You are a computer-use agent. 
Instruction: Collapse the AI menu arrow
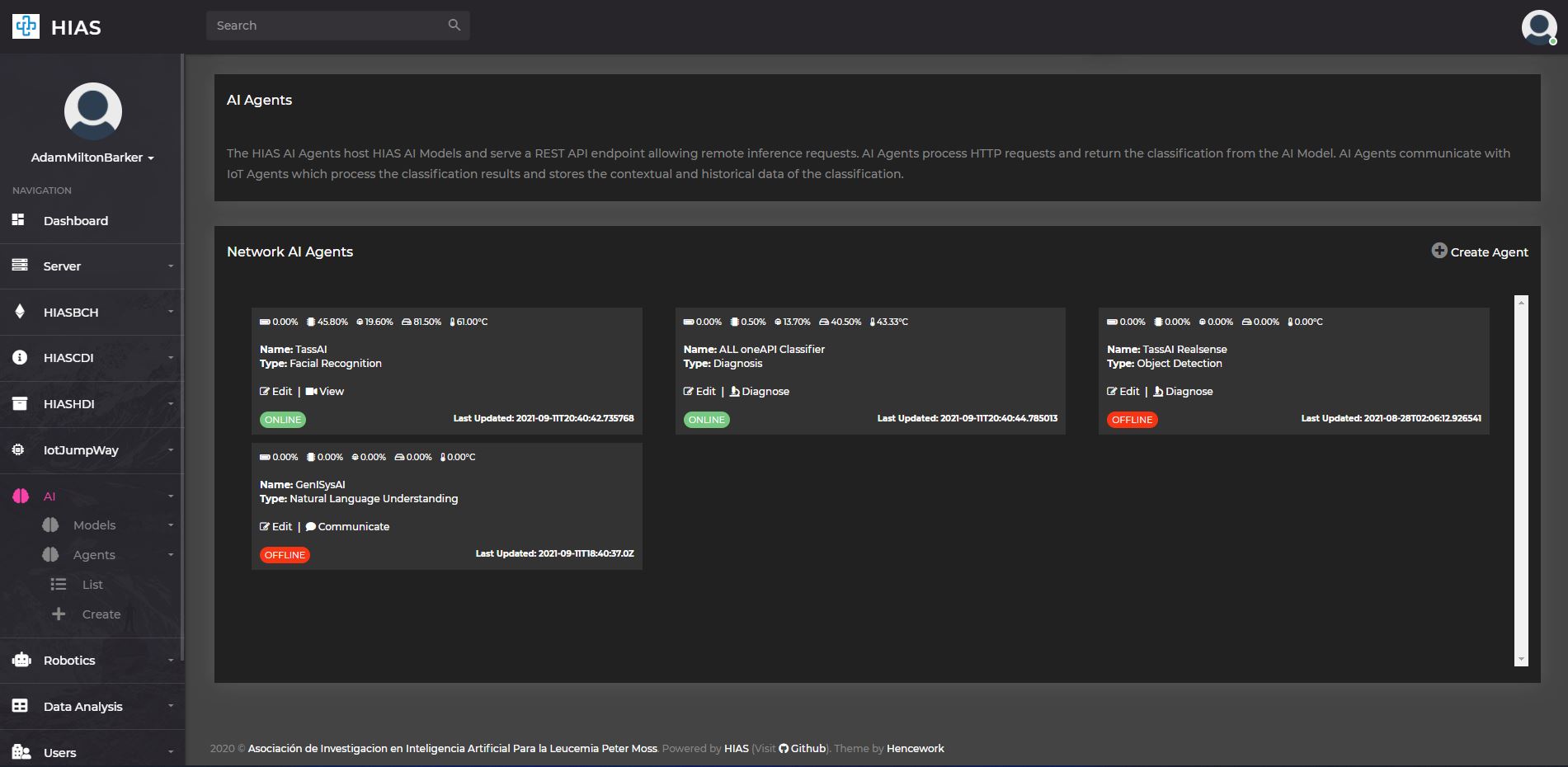[x=171, y=496]
